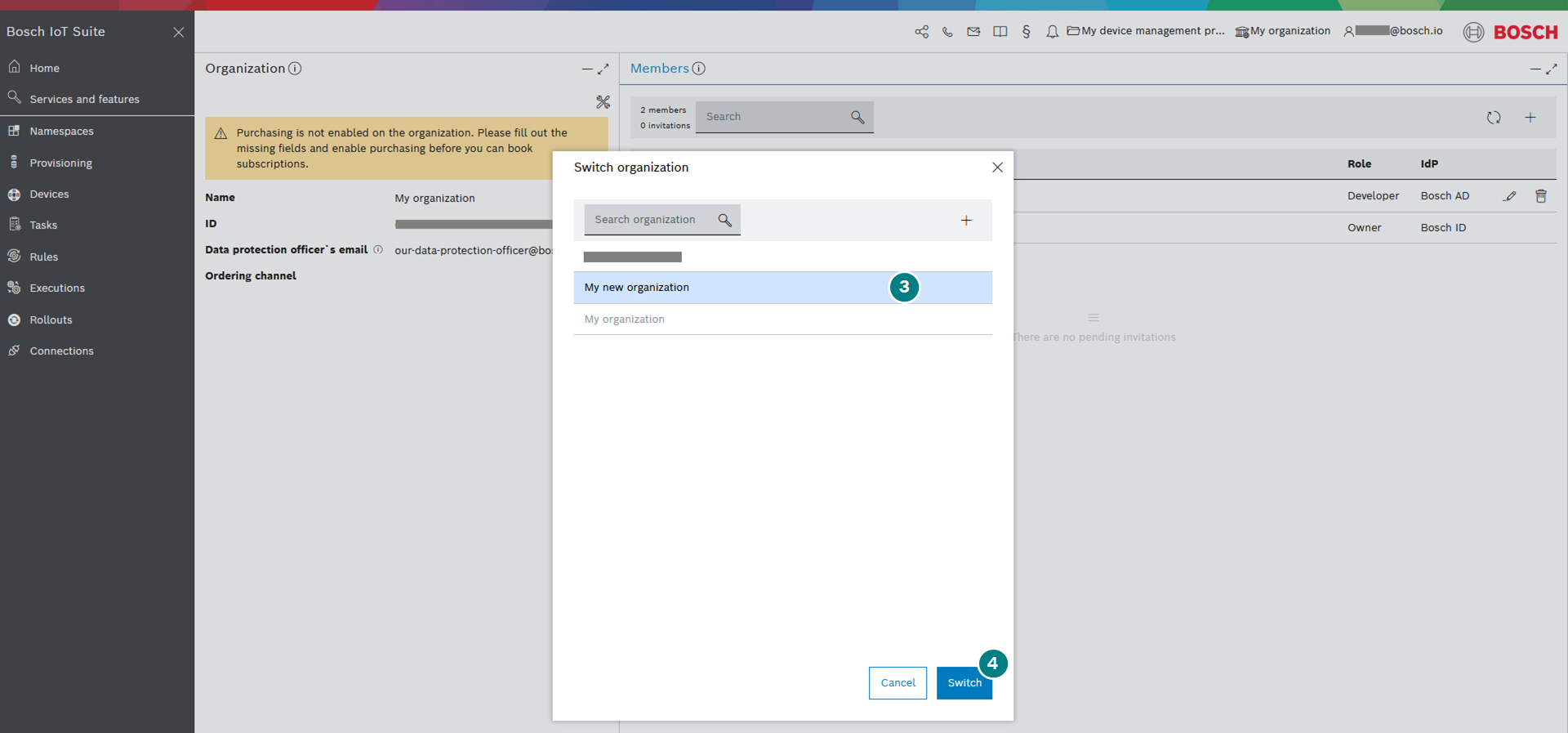Open user account @bosch.io menu

click(1393, 31)
